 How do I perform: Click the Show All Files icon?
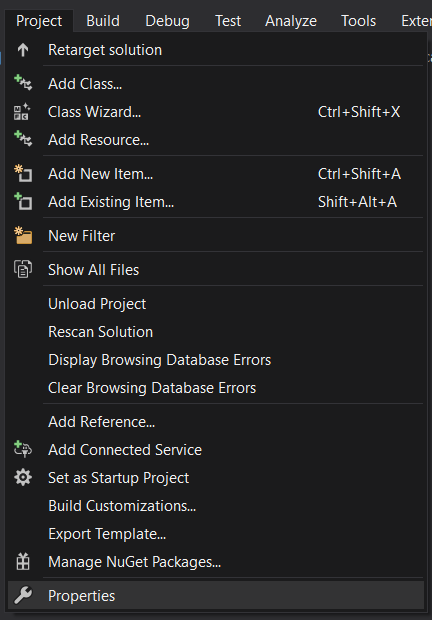23,270
